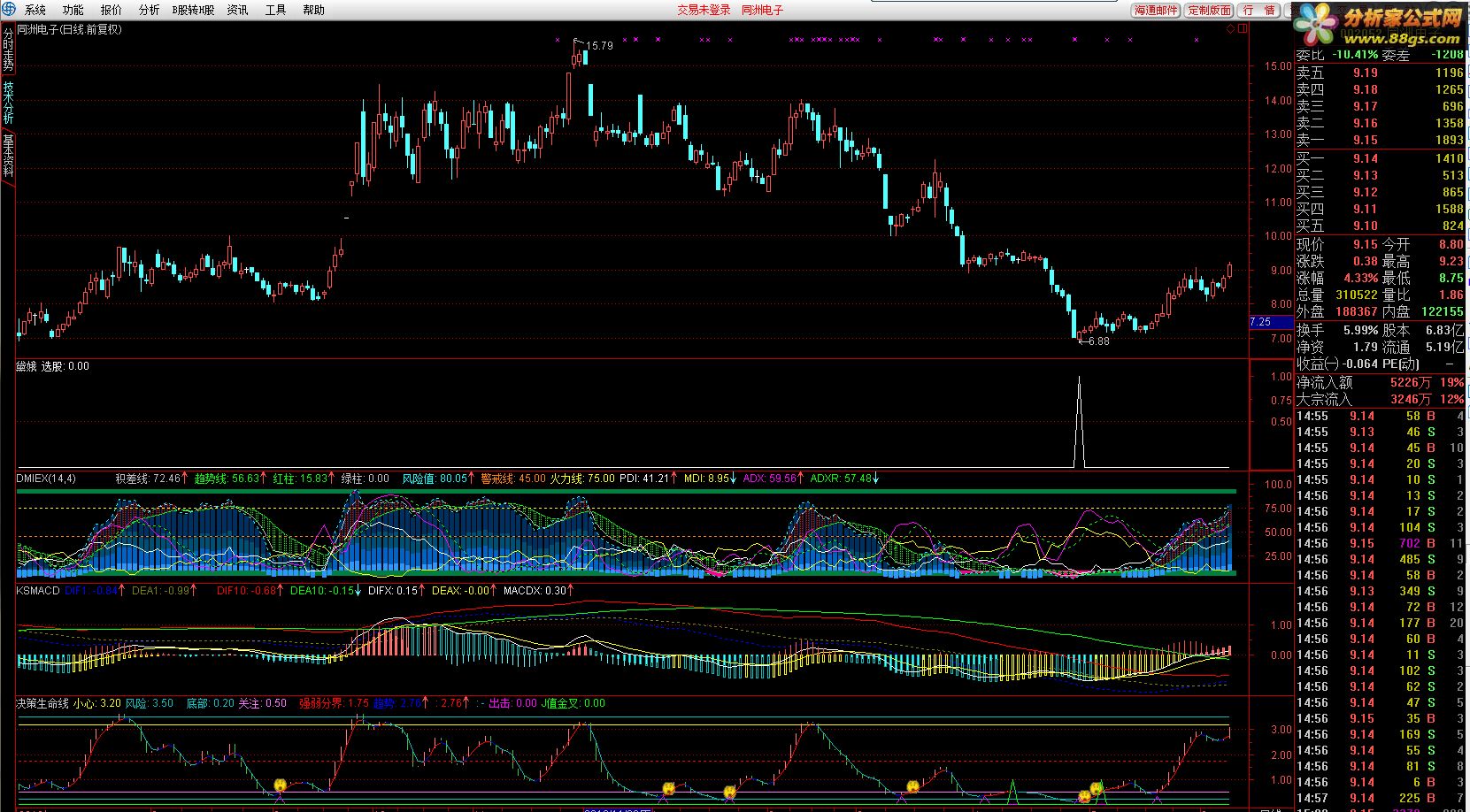Click the 大宗流入 3246万 row
The height and width of the screenshot is (812, 1470).
point(1381,399)
